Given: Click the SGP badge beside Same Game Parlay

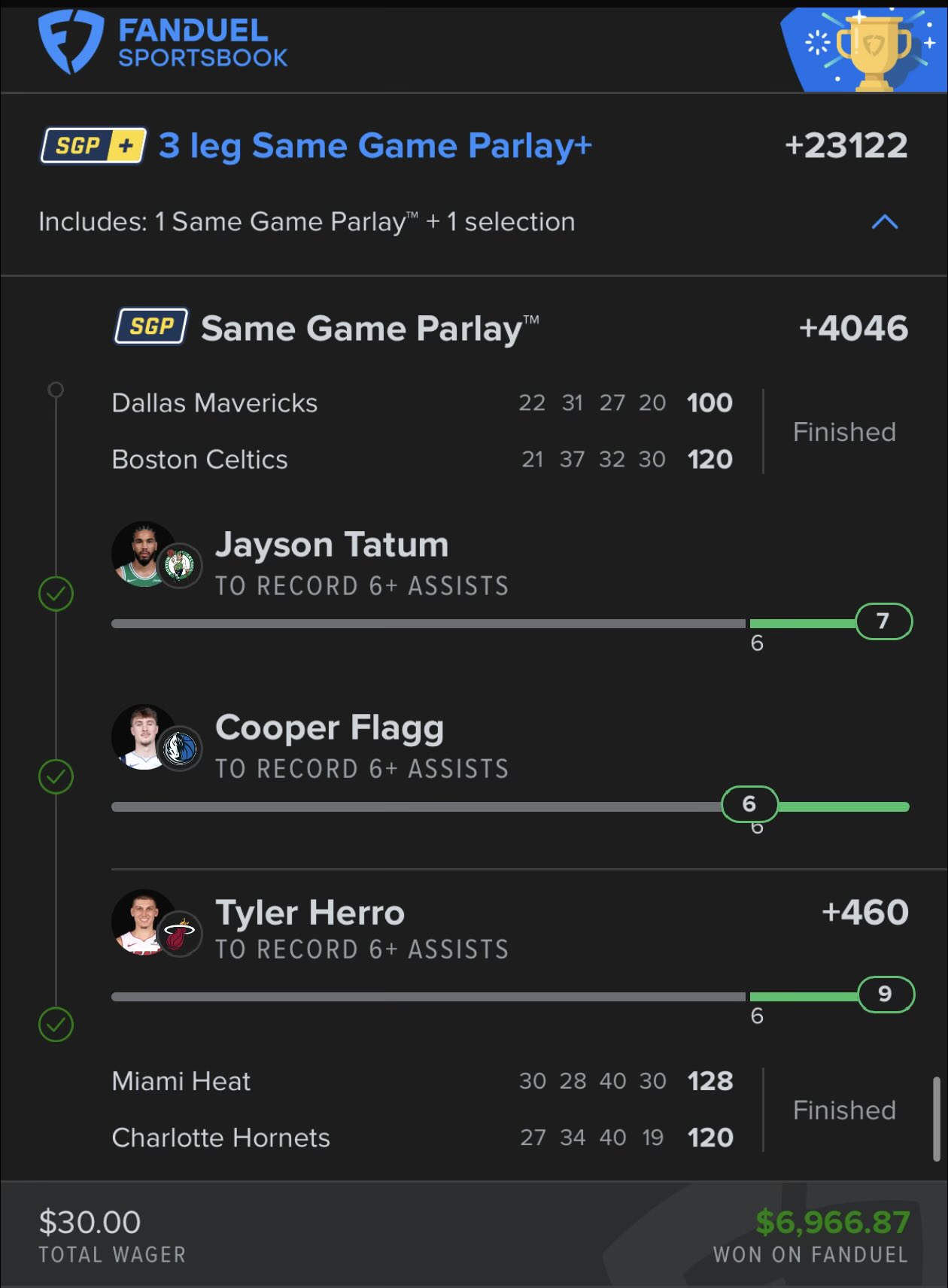Looking at the screenshot, I should [x=151, y=327].
